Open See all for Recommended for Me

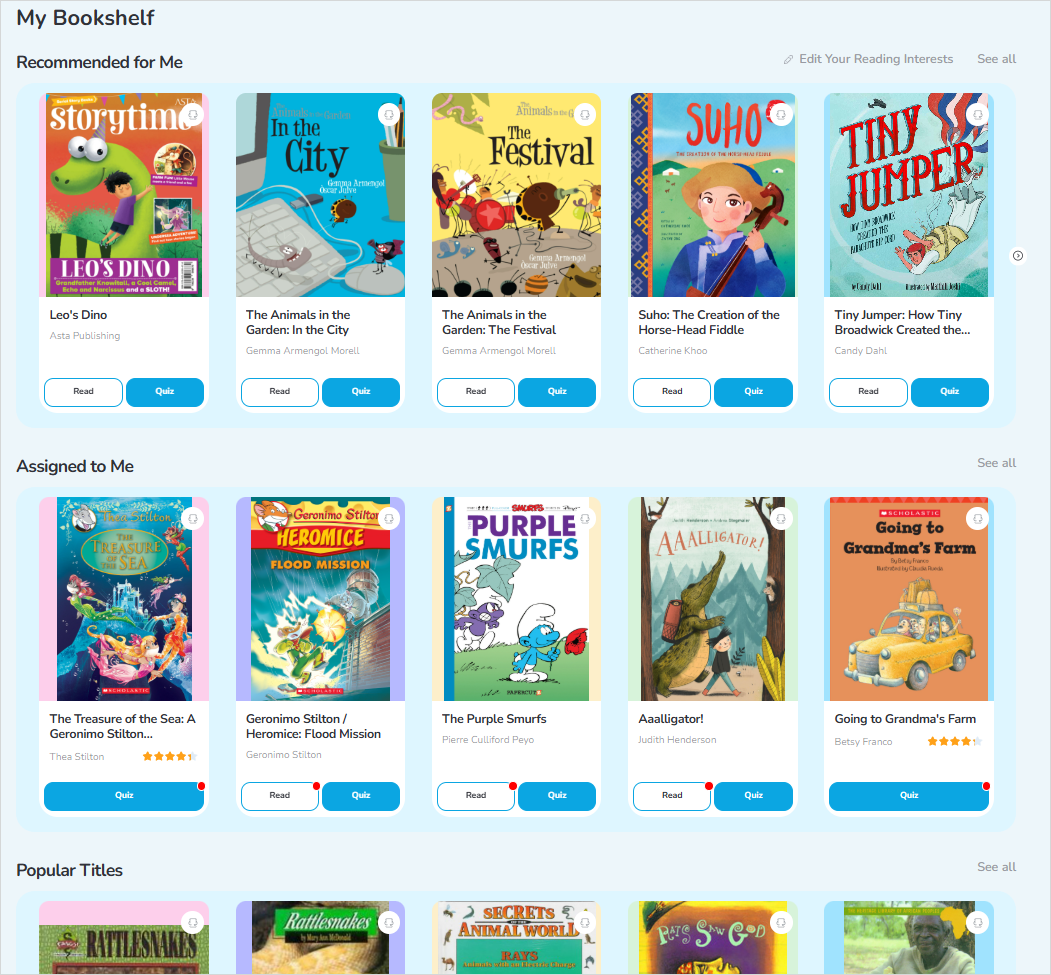click(x=996, y=59)
